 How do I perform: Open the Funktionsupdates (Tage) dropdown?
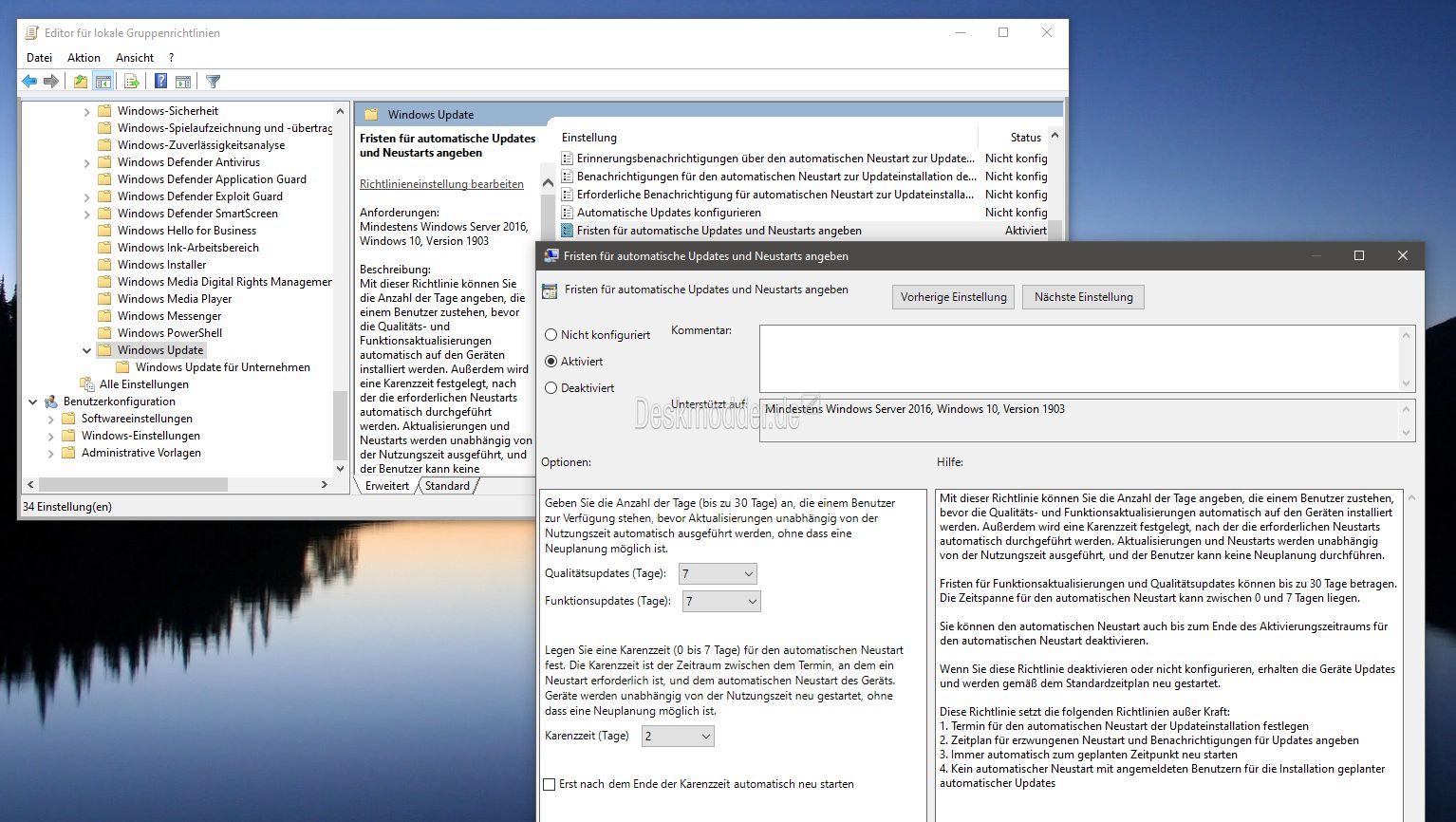721,601
